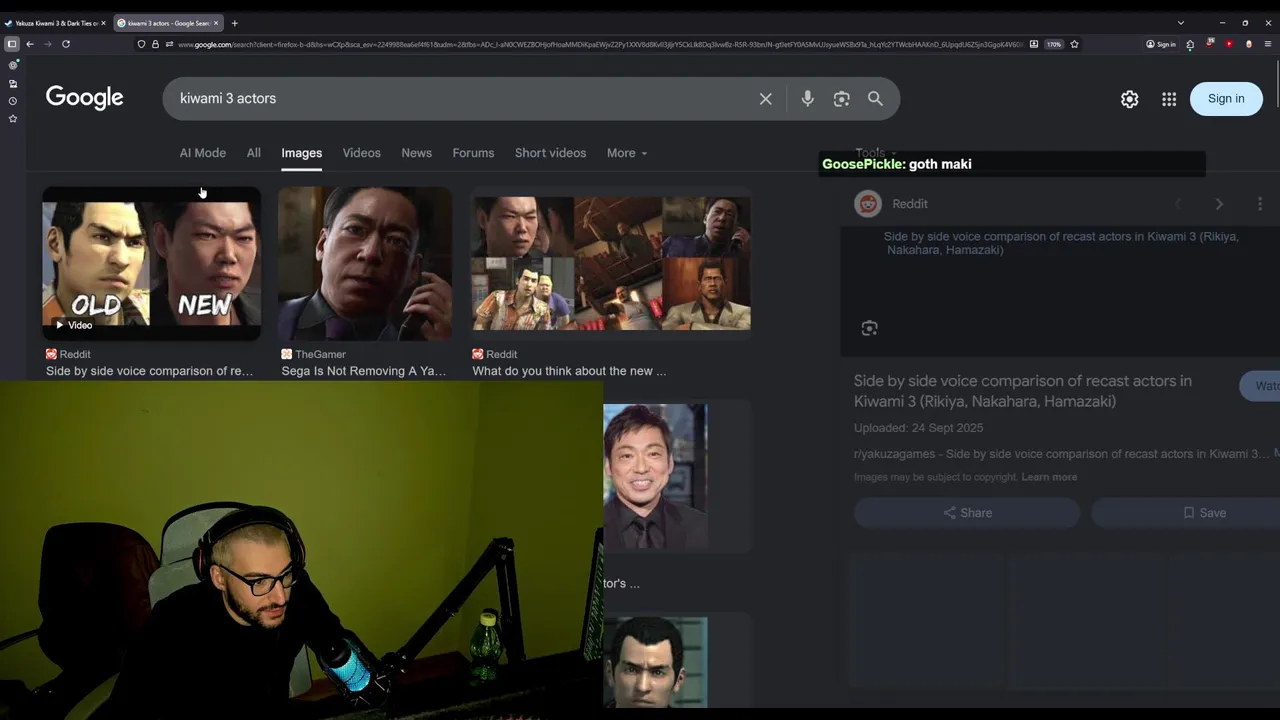Image resolution: width=1280 pixels, height=720 pixels.
Task: List all tabs with the dropdown arrow
Action: tap(1180, 23)
